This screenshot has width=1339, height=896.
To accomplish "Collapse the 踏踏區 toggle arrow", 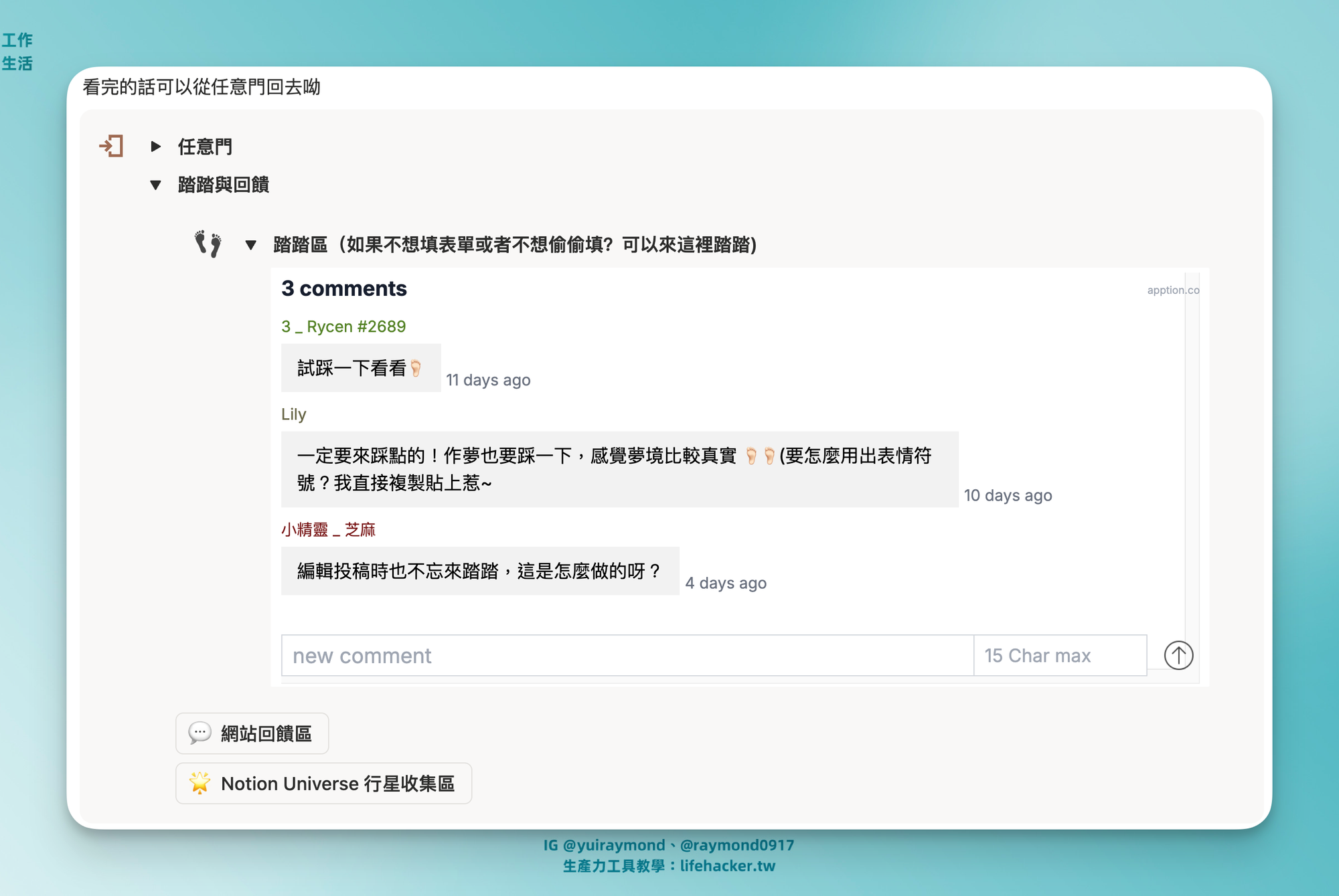I will tap(250, 245).
